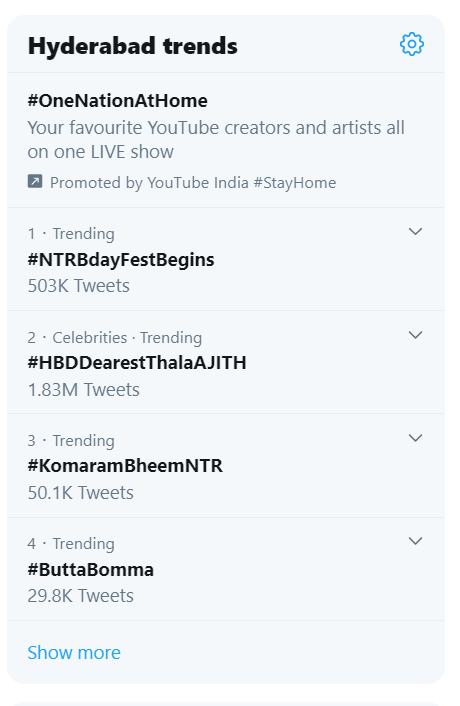Select the #ButtaBomma trending topic

click(x=90, y=570)
